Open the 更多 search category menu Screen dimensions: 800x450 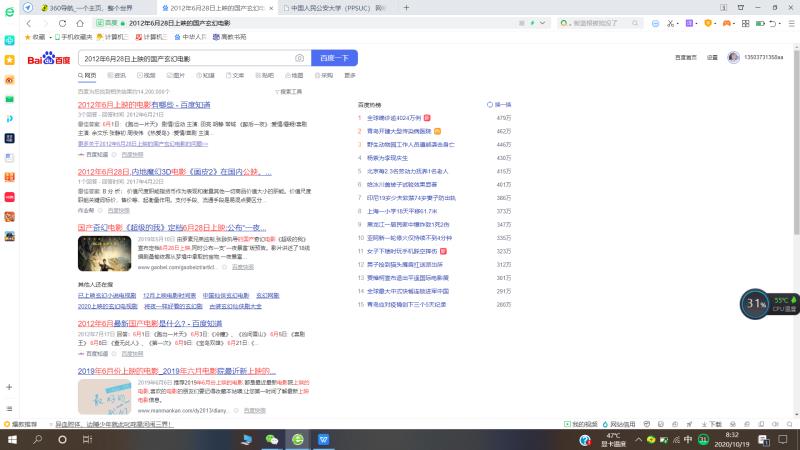[350, 76]
